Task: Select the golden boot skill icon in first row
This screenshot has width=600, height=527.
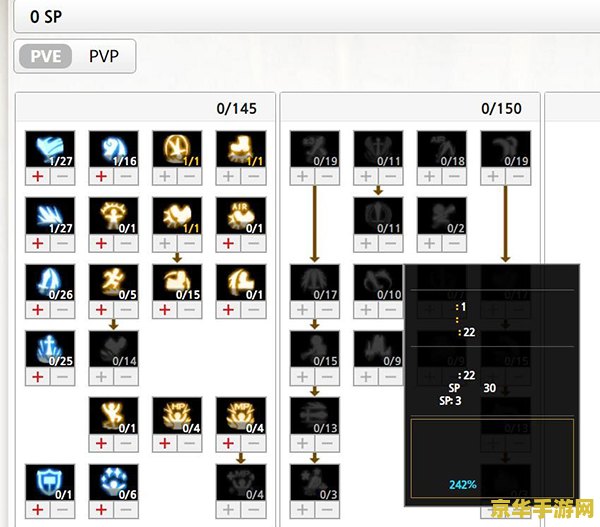Action: click(241, 149)
